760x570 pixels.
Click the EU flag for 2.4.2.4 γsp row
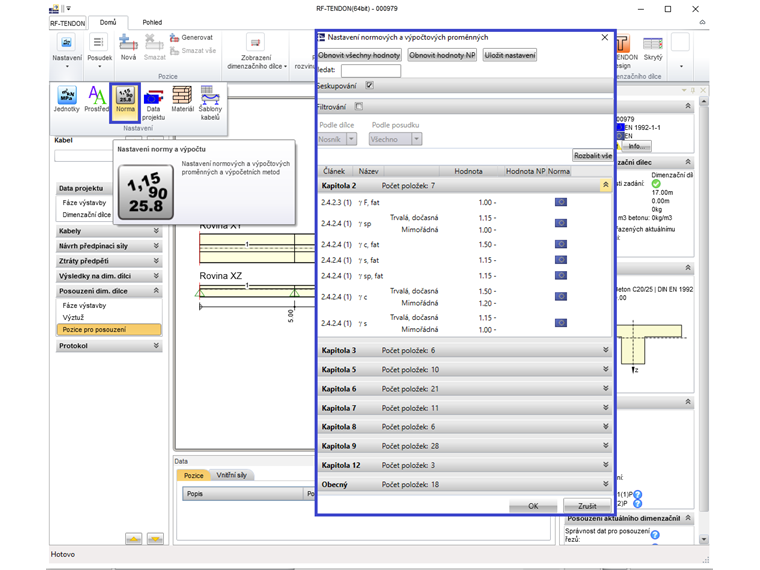561,223
